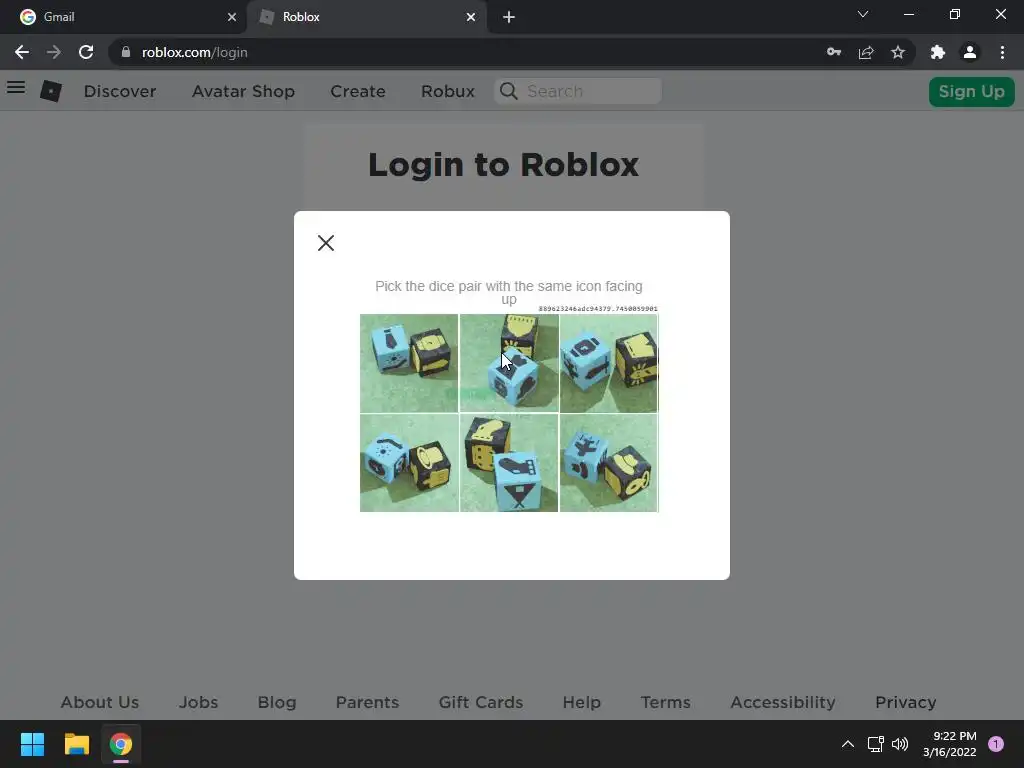Screen dimensions: 1024x768
Task: Open the Jobs footer link
Action: [x=199, y=702]
